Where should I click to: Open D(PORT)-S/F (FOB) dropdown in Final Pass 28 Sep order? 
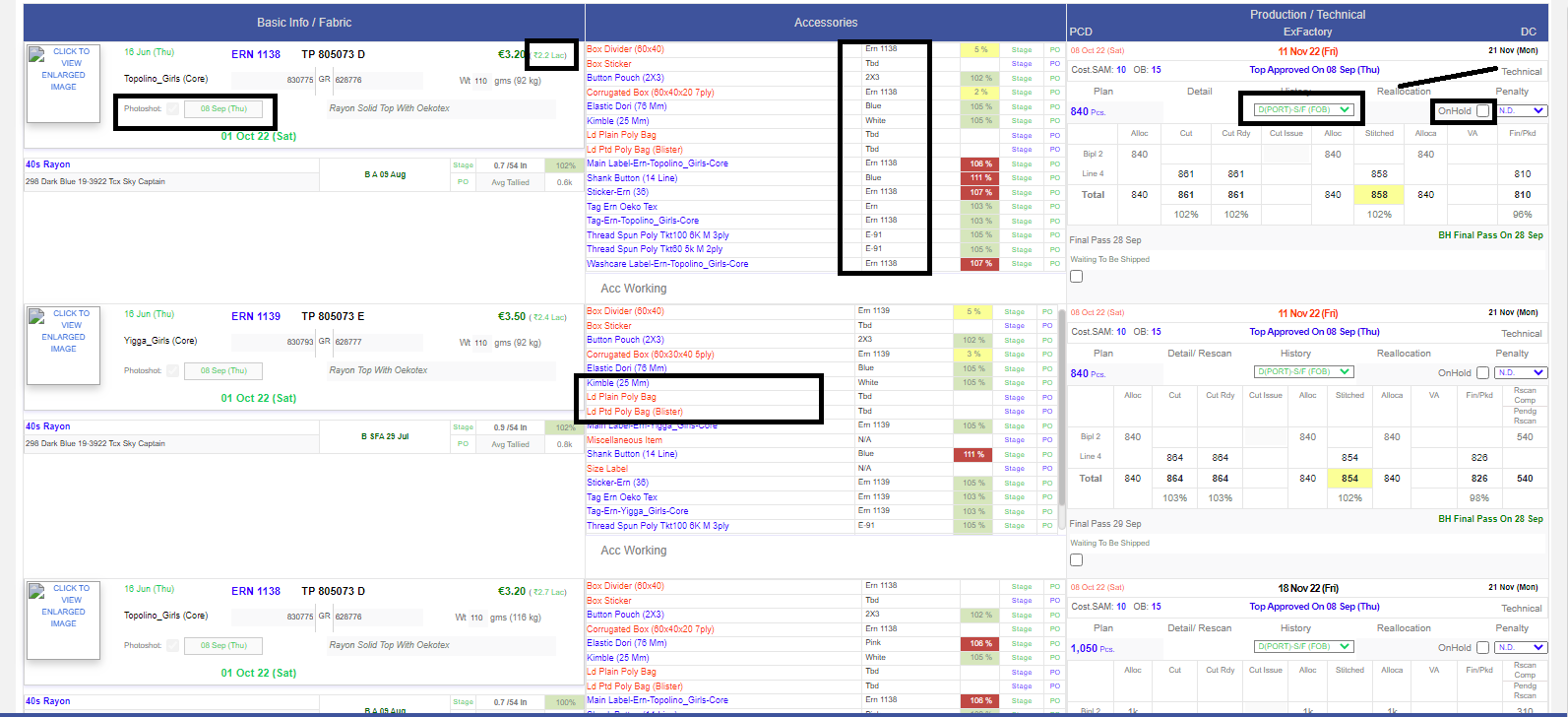click(1304, 110)
